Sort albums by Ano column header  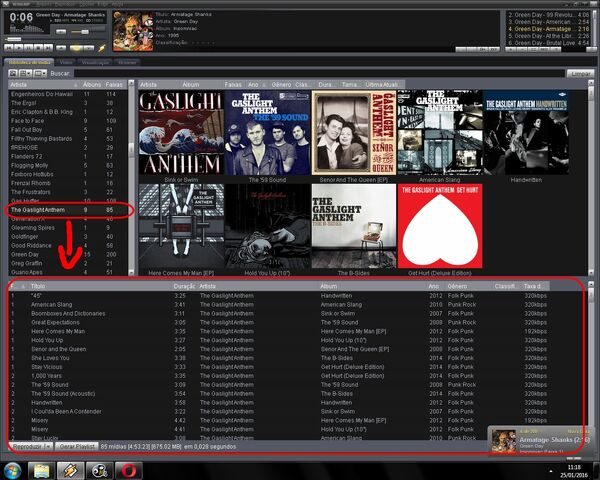click(256, 85)
